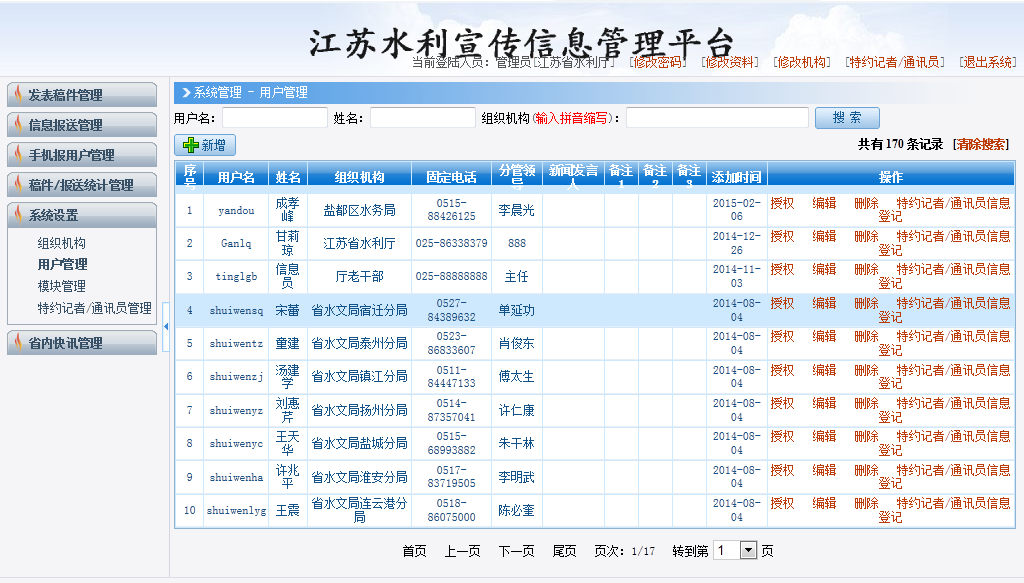This screenshot has width=1024, height=583.
Task: Click 编辑 for user shuiwentz
Action: tap(824, 336)
